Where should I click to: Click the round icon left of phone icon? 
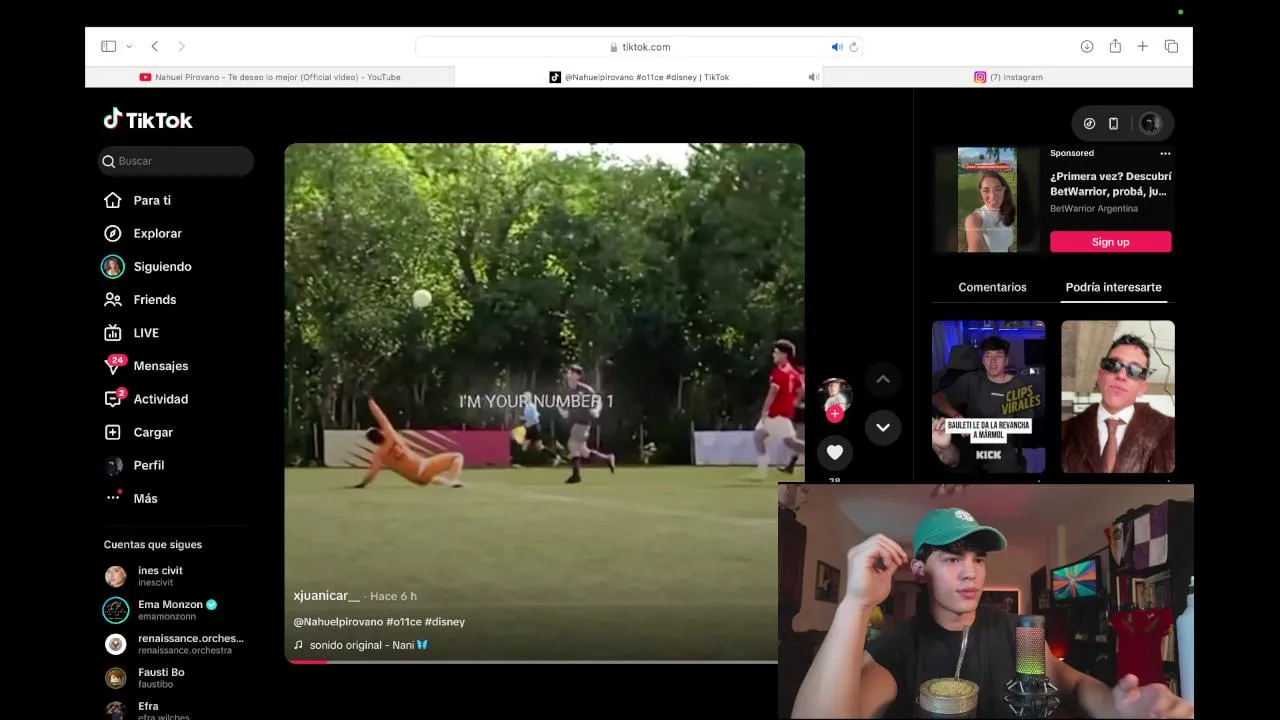[x=1089, y=123]
